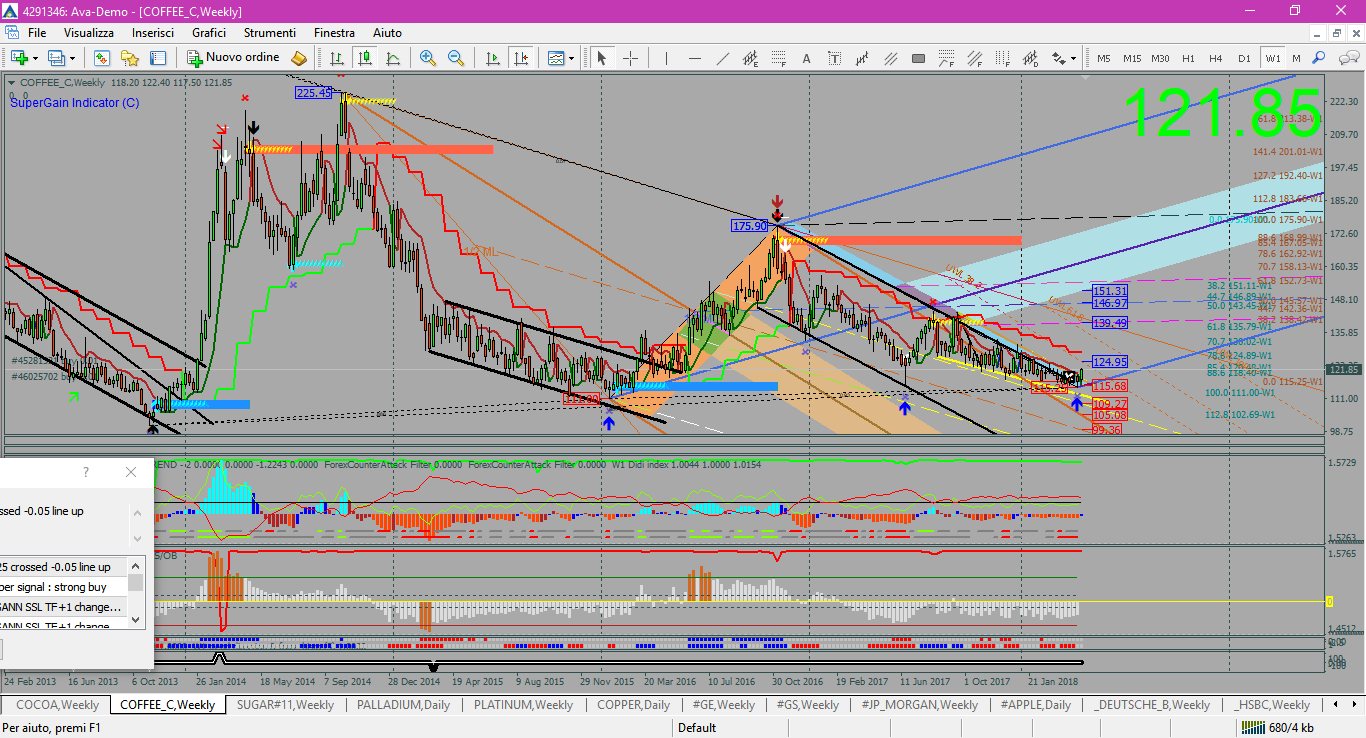Select the Andrews pitchfork tool
Image resolution: width=1366 pixels, height=738 pixels.
tap(1030, 58)
